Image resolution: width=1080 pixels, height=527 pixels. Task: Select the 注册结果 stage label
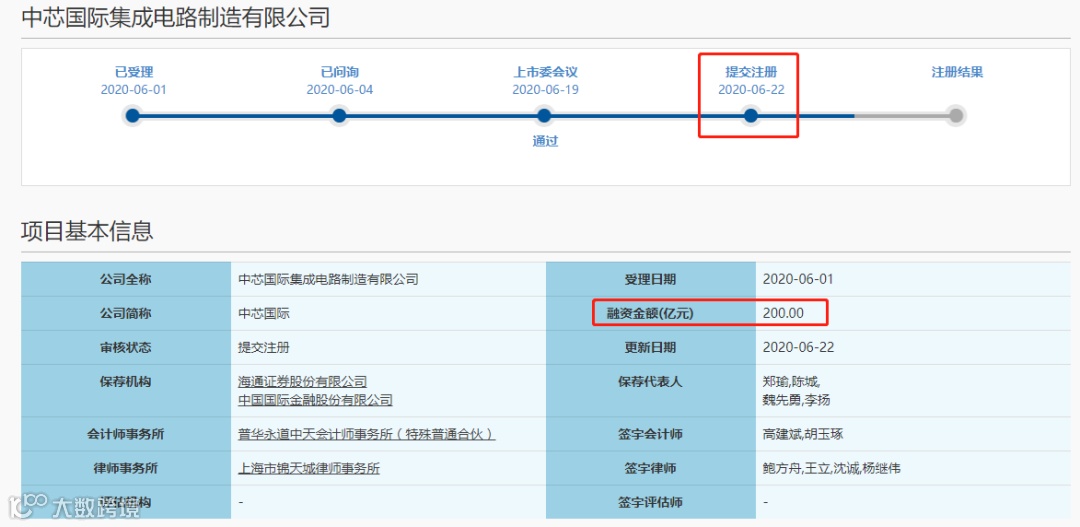click(x=957, y=72)
